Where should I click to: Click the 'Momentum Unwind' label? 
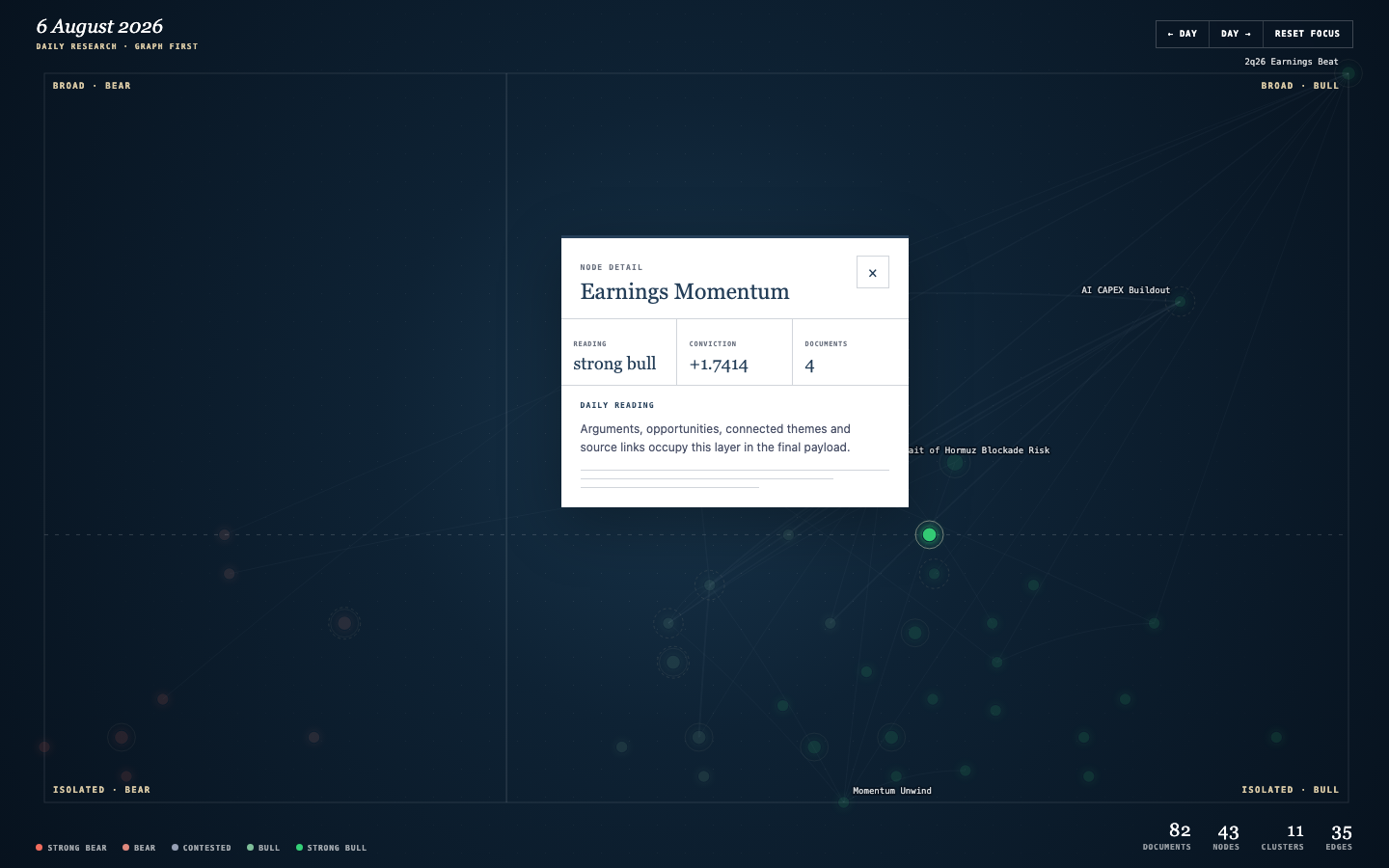coord(892,791)
